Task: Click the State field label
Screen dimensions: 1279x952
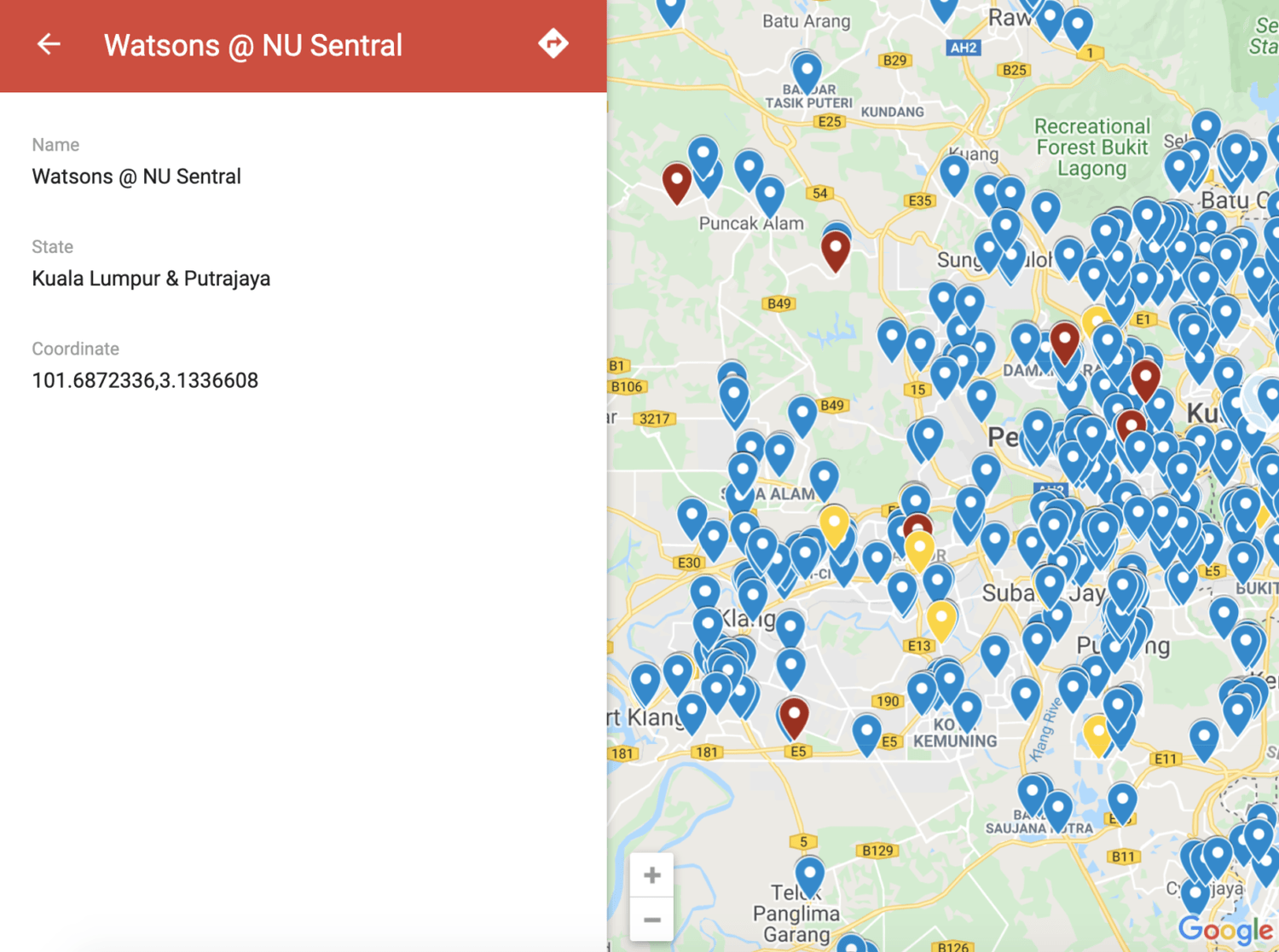Action: coord(53,247)
